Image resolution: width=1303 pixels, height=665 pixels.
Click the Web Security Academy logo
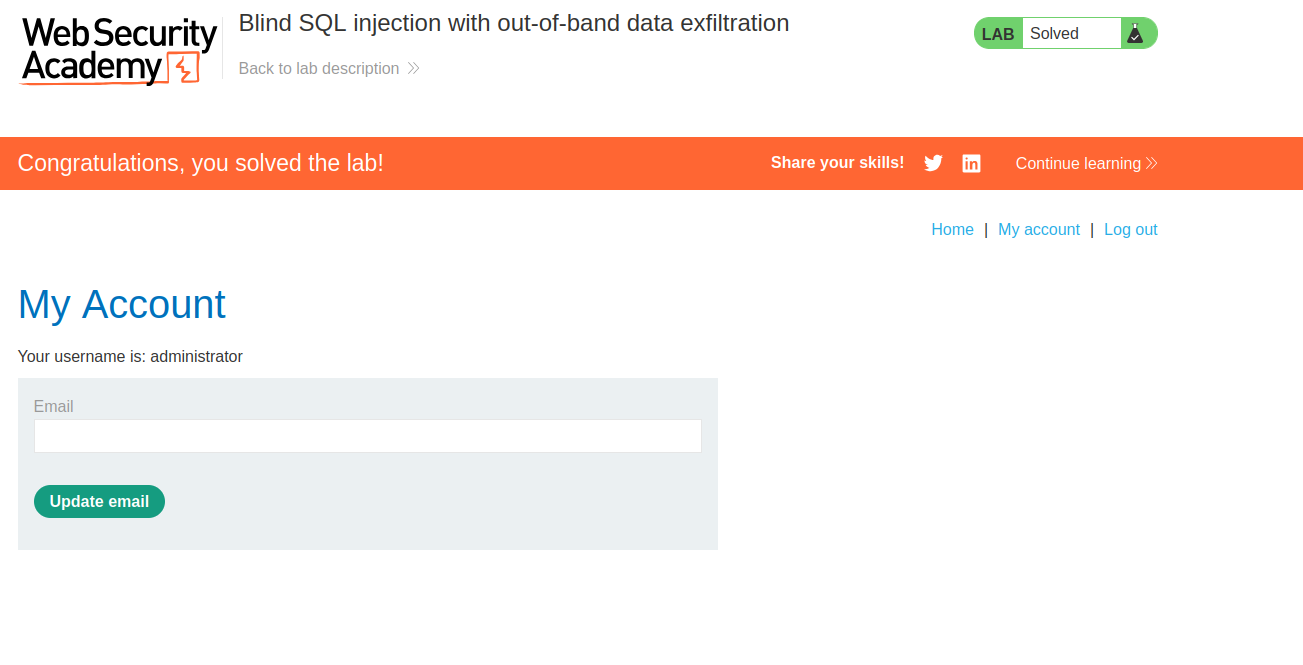[x=119, y=50]
